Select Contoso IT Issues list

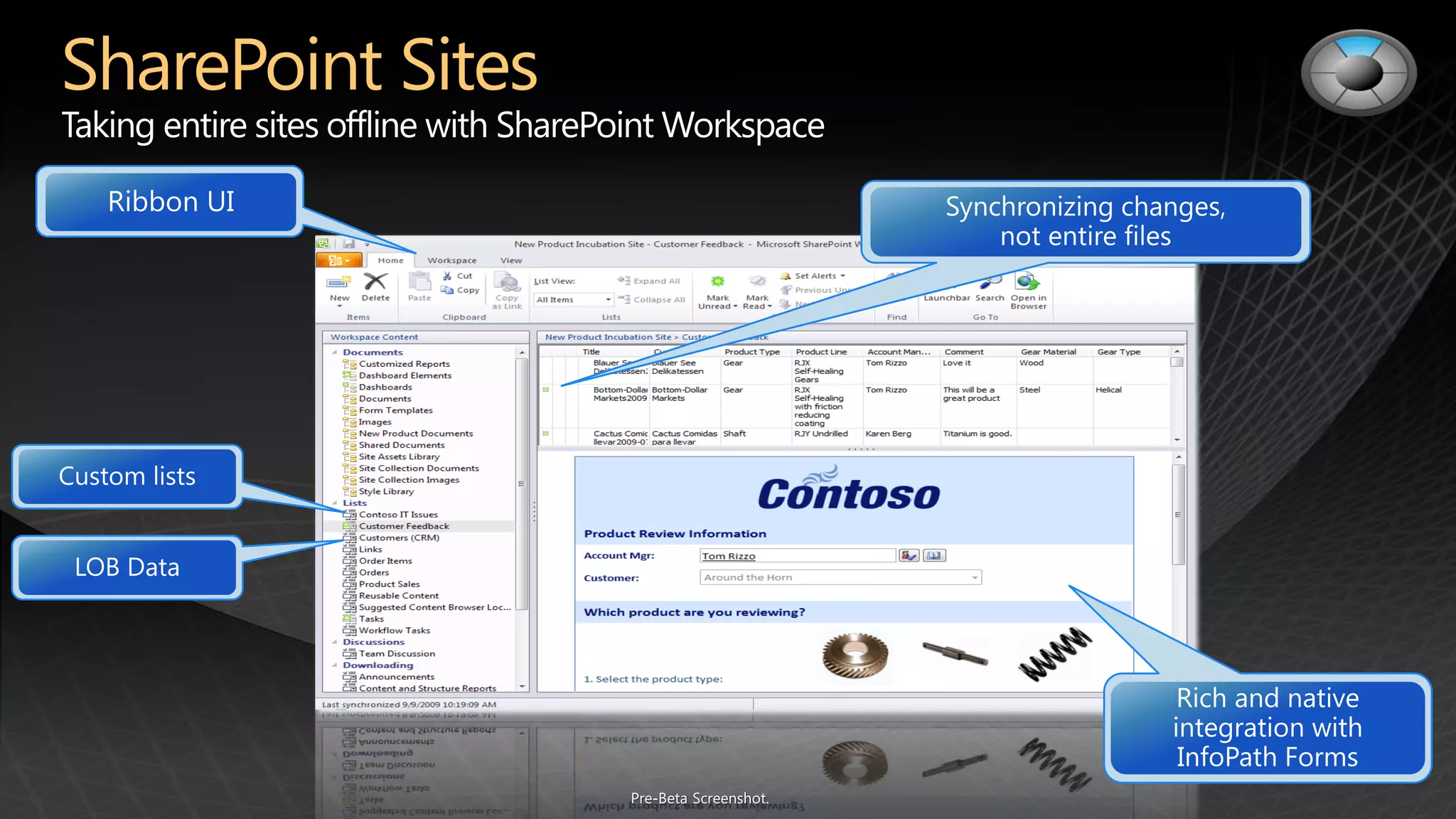(398, 515)
